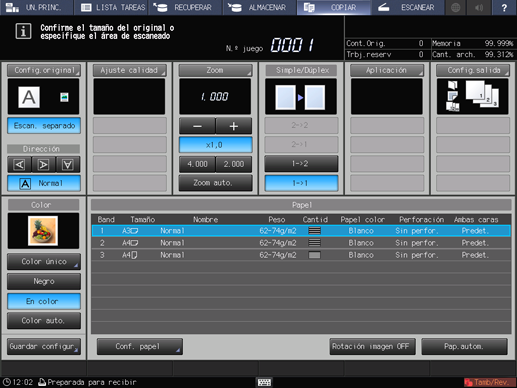Select tray 1 A3 paper row
Screen dimensions: 517x388
click(301, 231)
